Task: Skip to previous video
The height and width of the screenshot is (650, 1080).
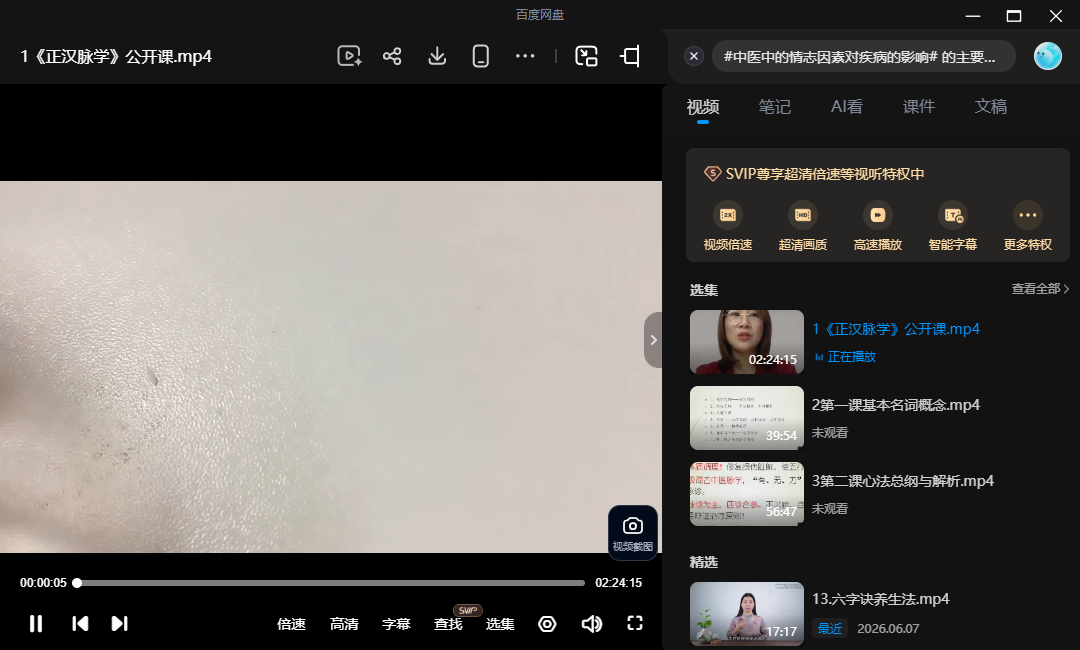Action: [x=80, y=624]
